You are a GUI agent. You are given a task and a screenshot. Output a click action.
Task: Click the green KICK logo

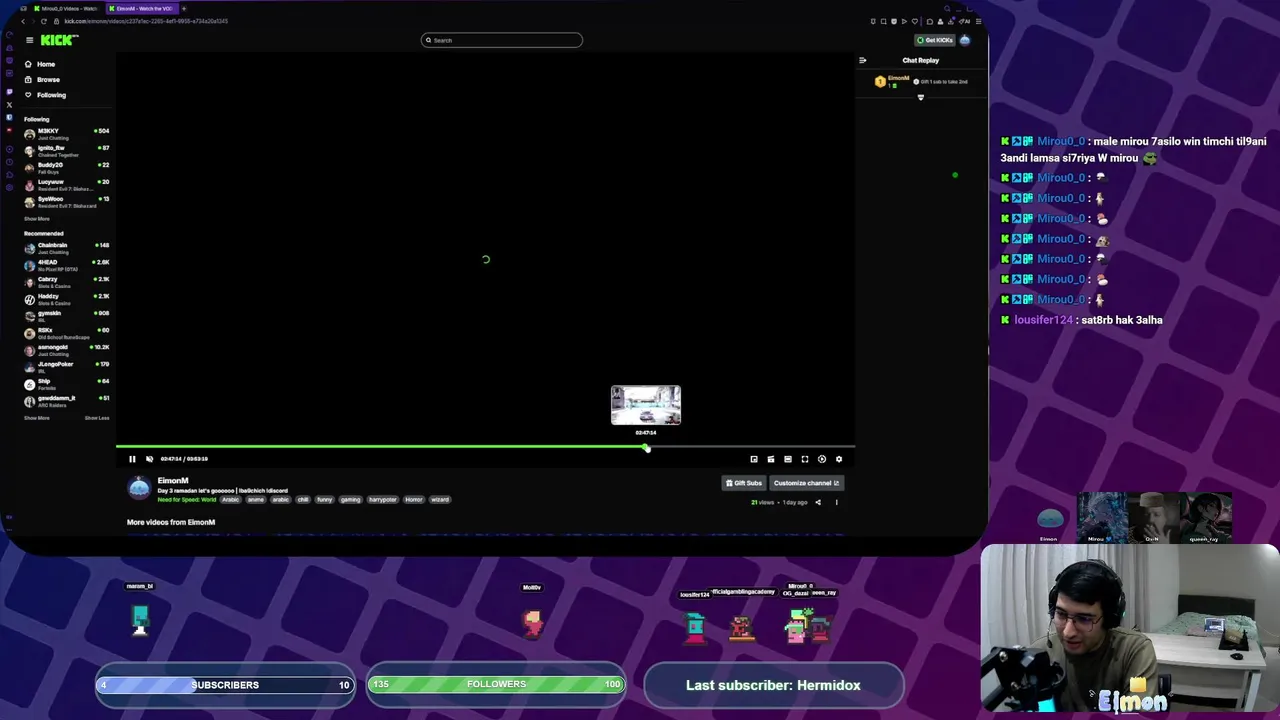[x=59, y=40]
